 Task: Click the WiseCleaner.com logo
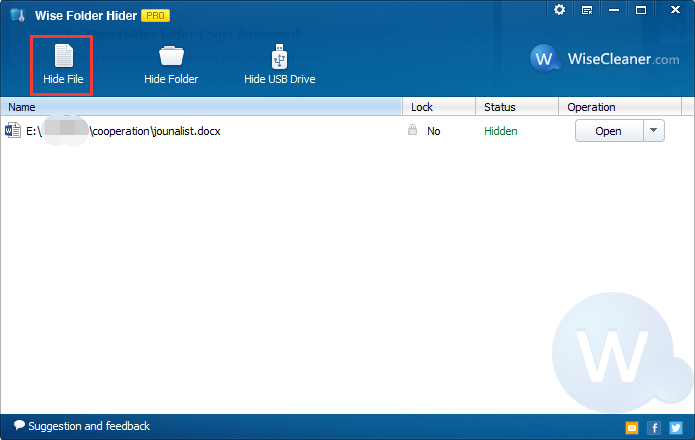pyautogui.click(x=605, y=58)
